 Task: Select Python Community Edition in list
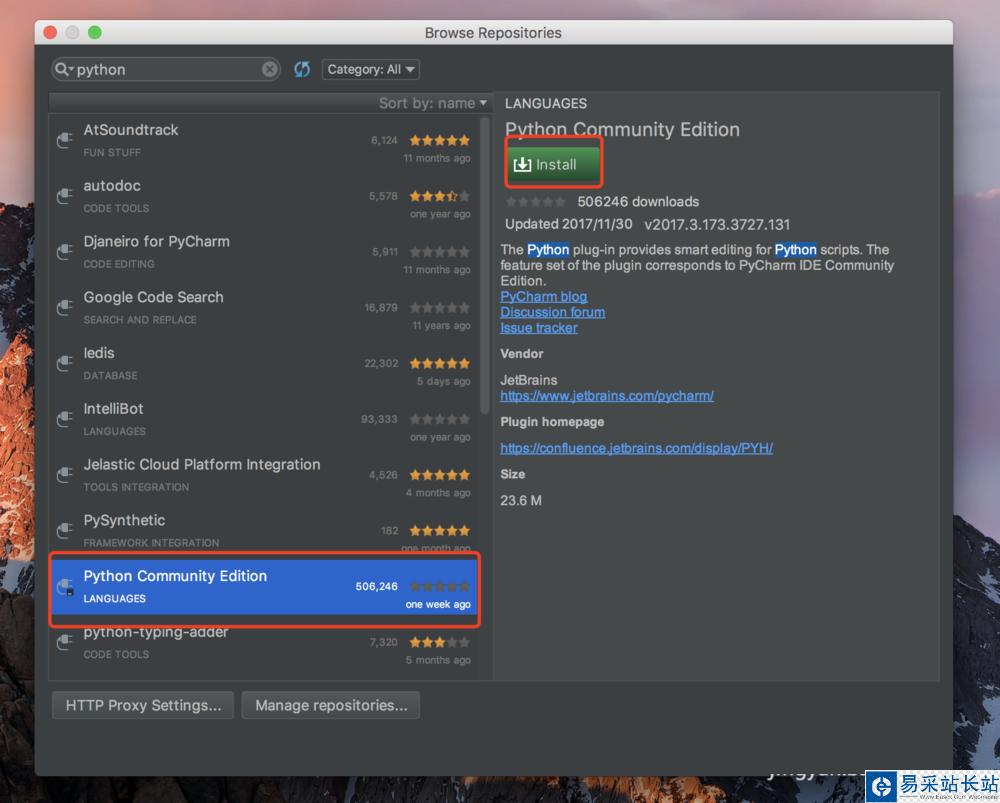(264, 587)
